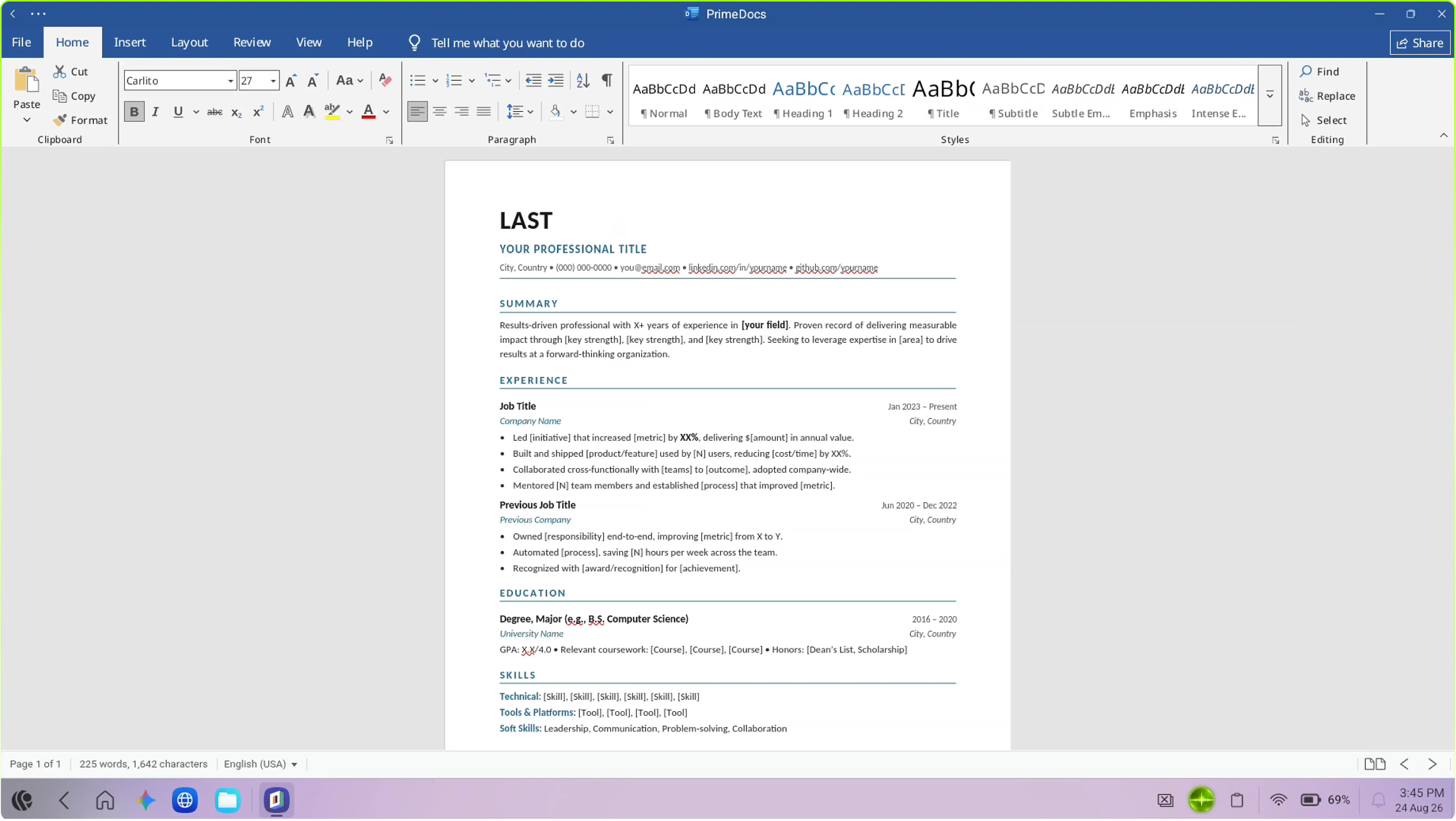Toggle Bold formatting

click(134, 112)
